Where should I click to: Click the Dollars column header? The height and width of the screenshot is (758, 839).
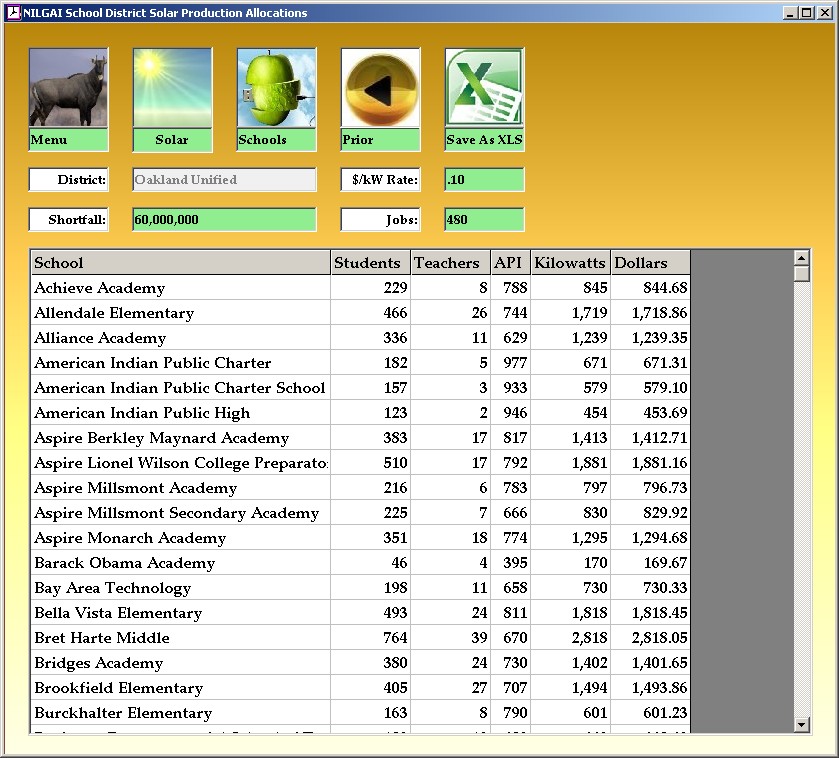pyautogui.click(x=650, y=263)
